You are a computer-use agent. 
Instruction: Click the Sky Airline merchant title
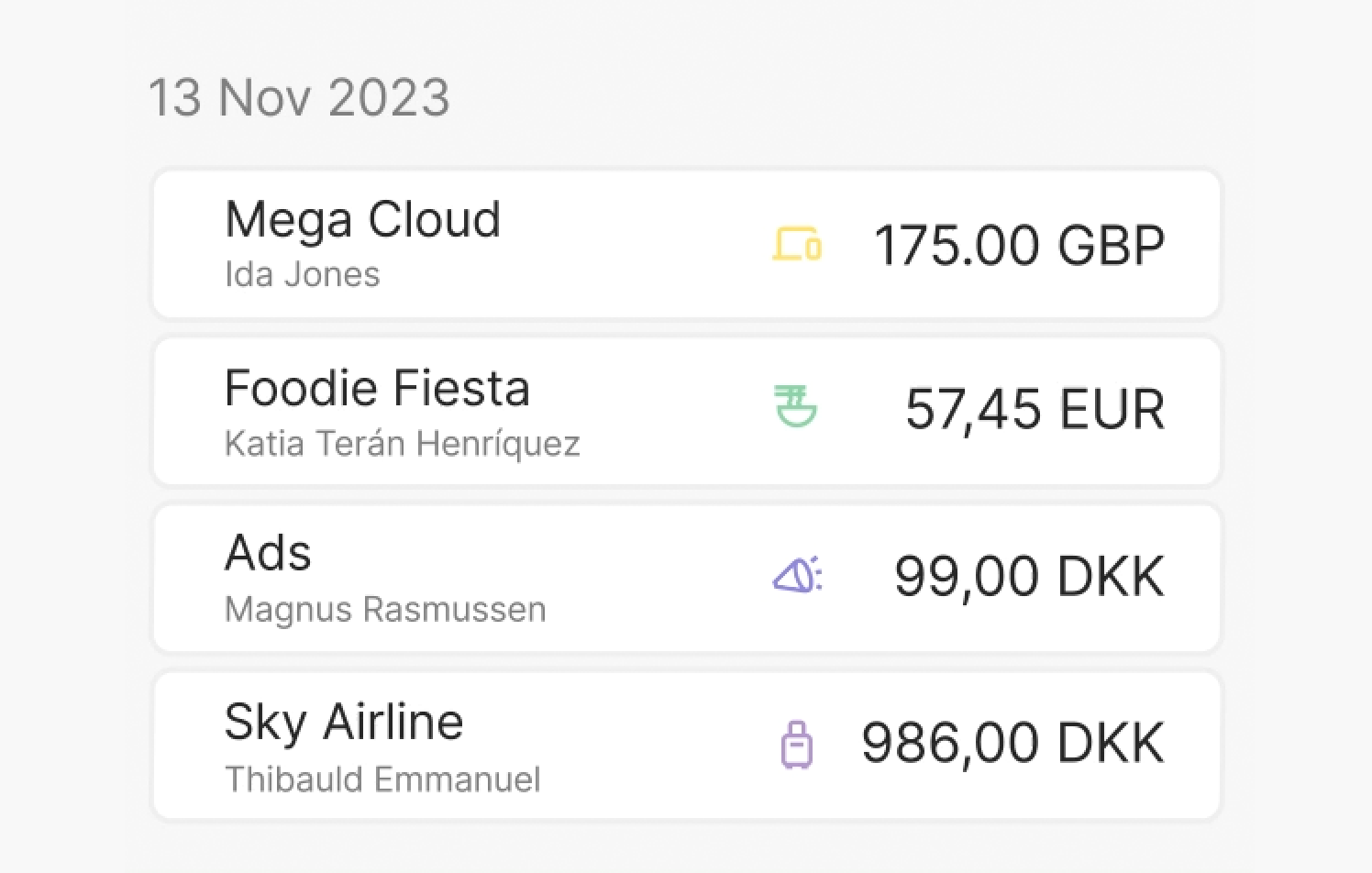(344, 722)
